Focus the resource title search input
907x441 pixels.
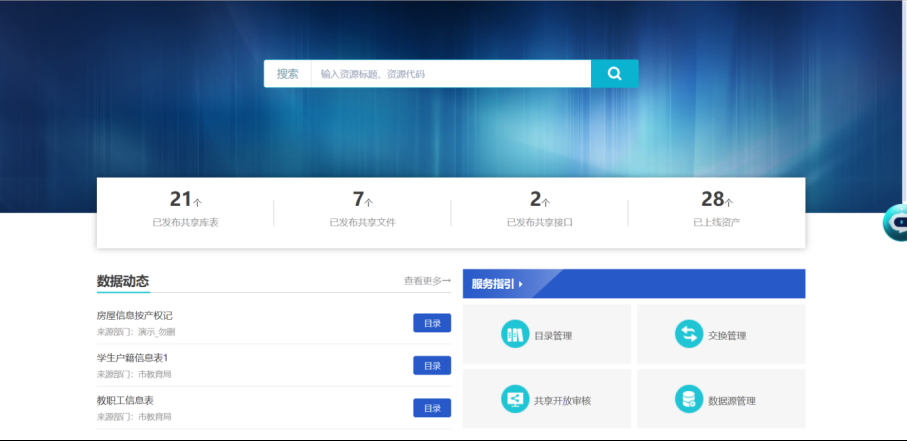click(x=450, y=74)
